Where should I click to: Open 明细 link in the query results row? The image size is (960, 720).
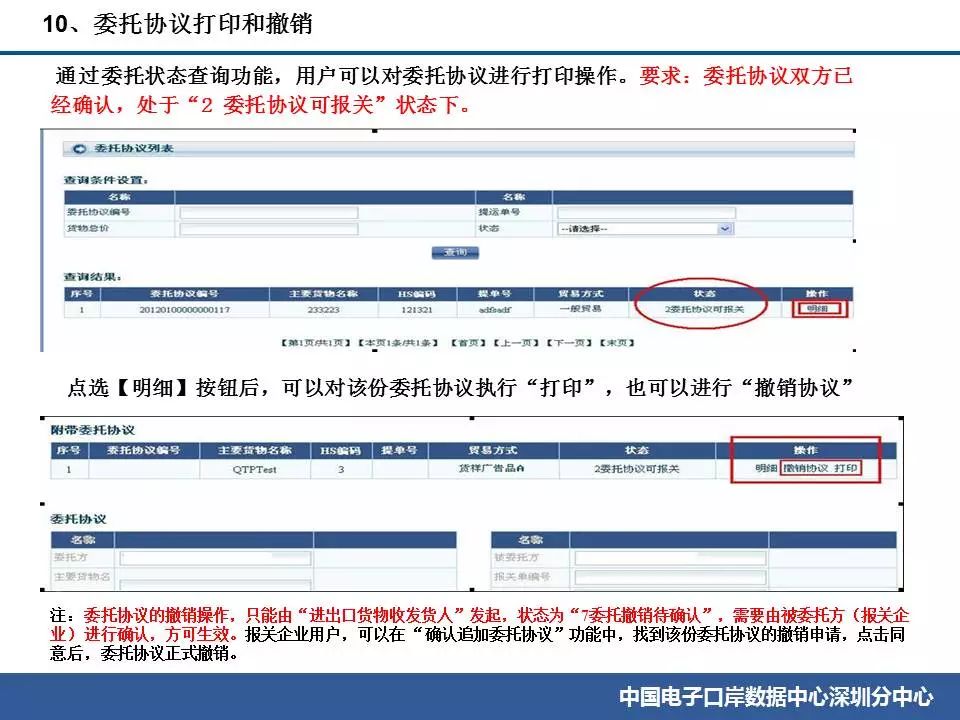[x=818, y=310]
